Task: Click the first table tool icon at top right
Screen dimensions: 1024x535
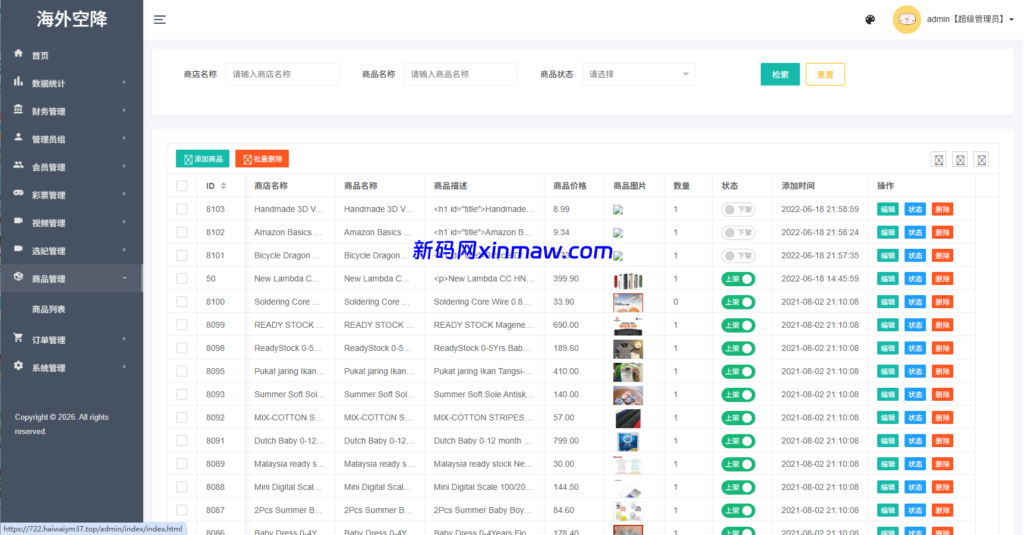Action: point(938,160)
